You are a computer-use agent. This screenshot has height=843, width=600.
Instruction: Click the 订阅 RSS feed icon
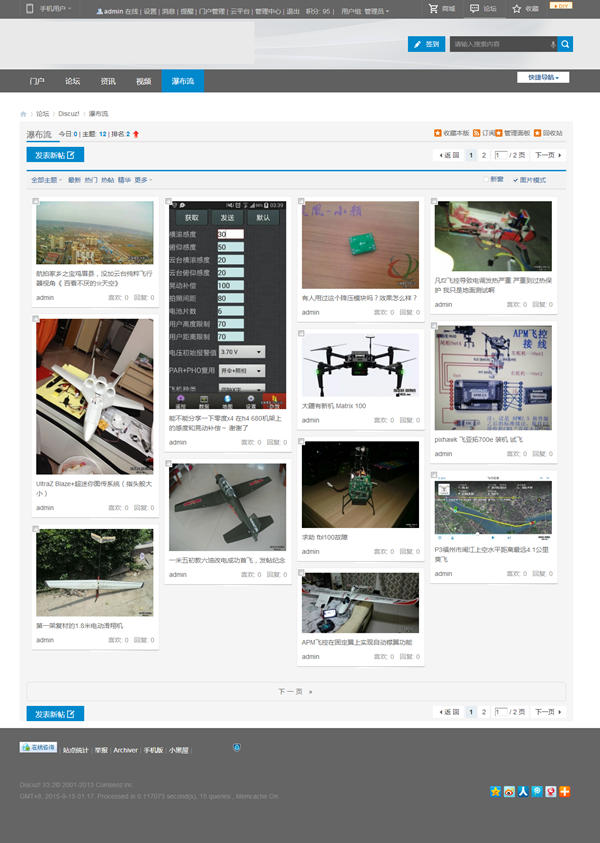[x=476, y=133]
